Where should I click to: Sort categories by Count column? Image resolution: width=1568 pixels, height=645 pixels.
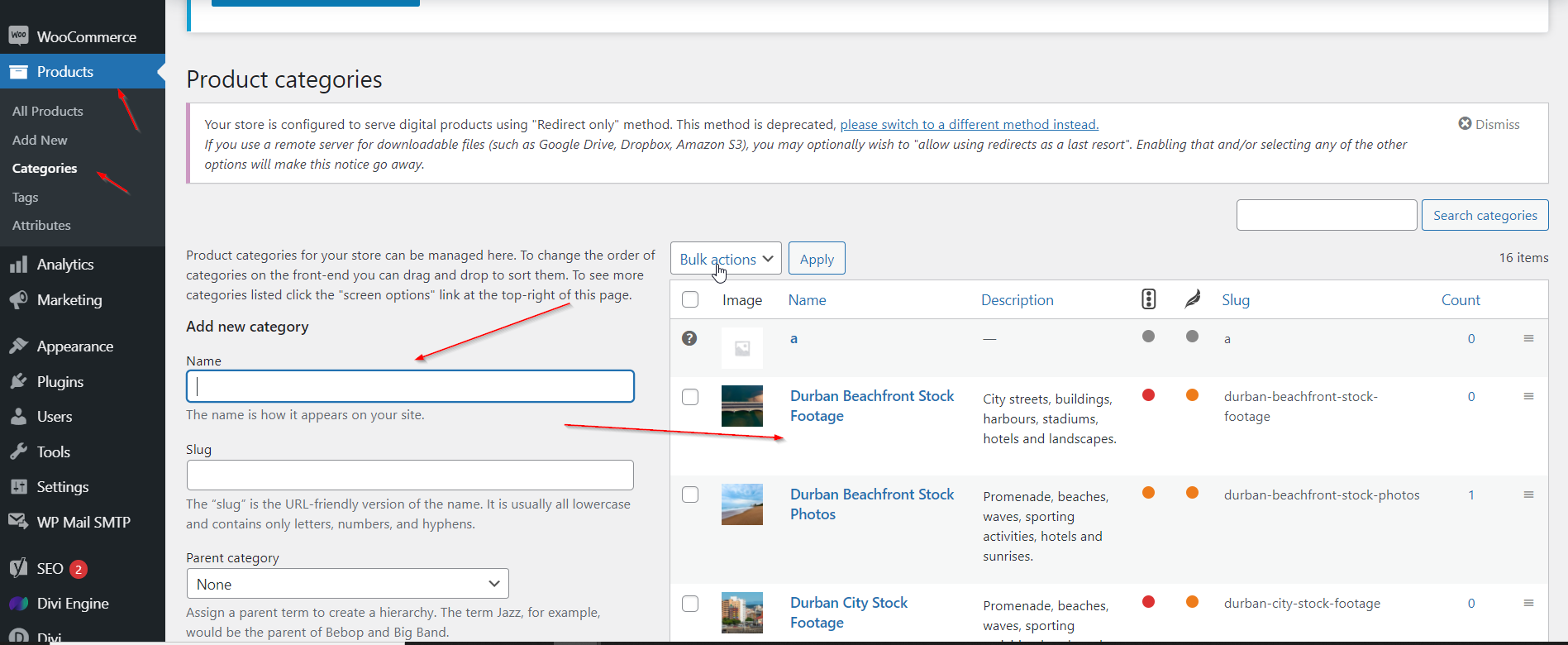1460,300
